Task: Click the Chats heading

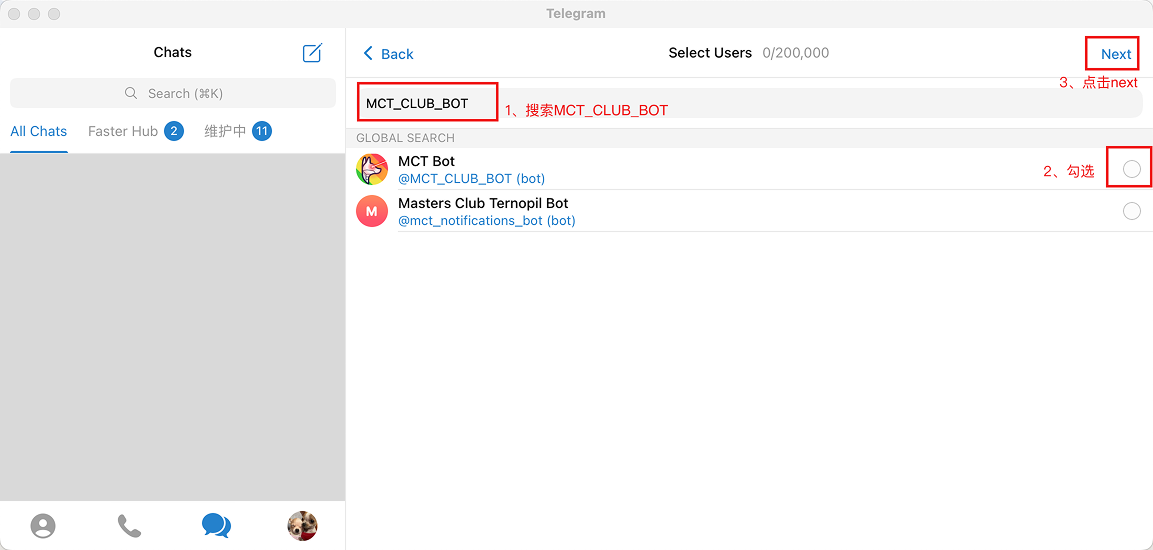Action: point(173,52)
